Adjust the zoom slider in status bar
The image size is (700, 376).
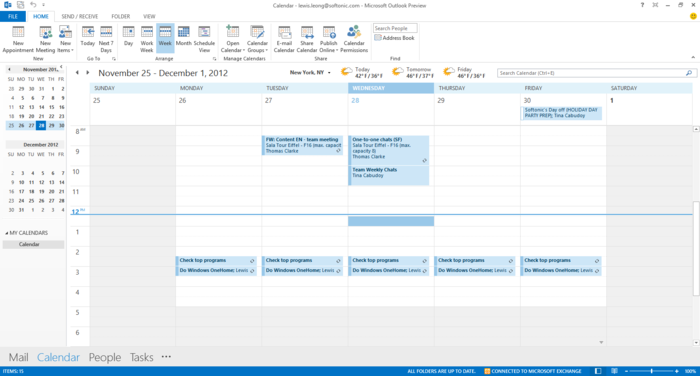651,371
